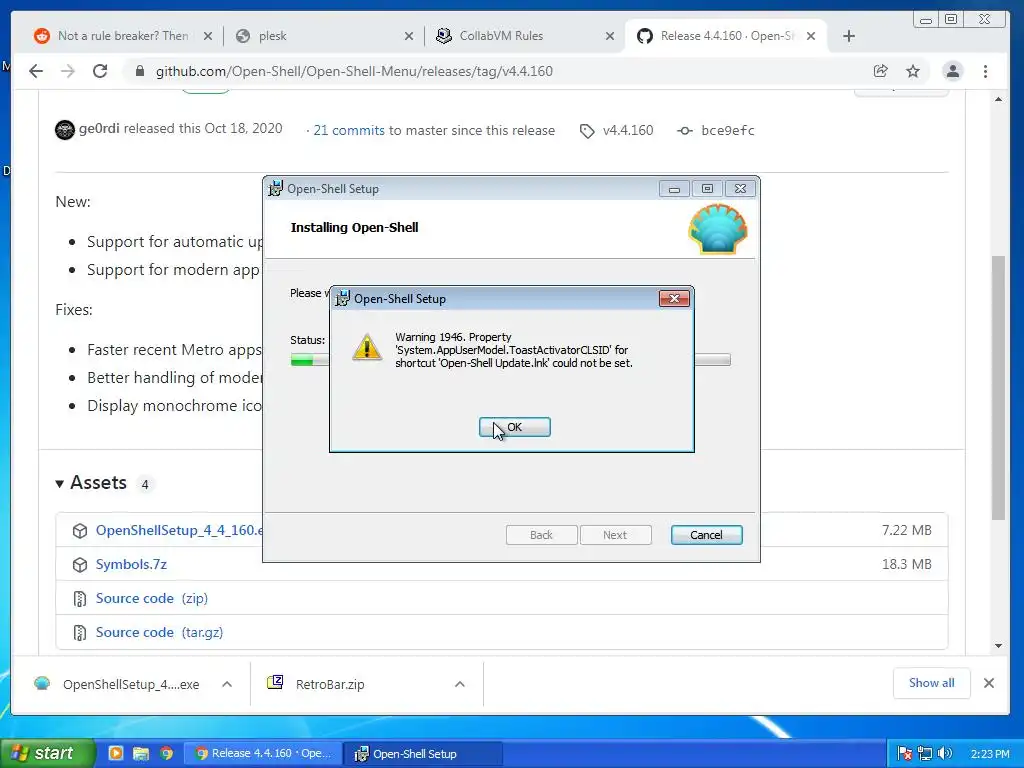Share this page from address bar
This screenshot has height=768, width=1024.
coord(880,71)
